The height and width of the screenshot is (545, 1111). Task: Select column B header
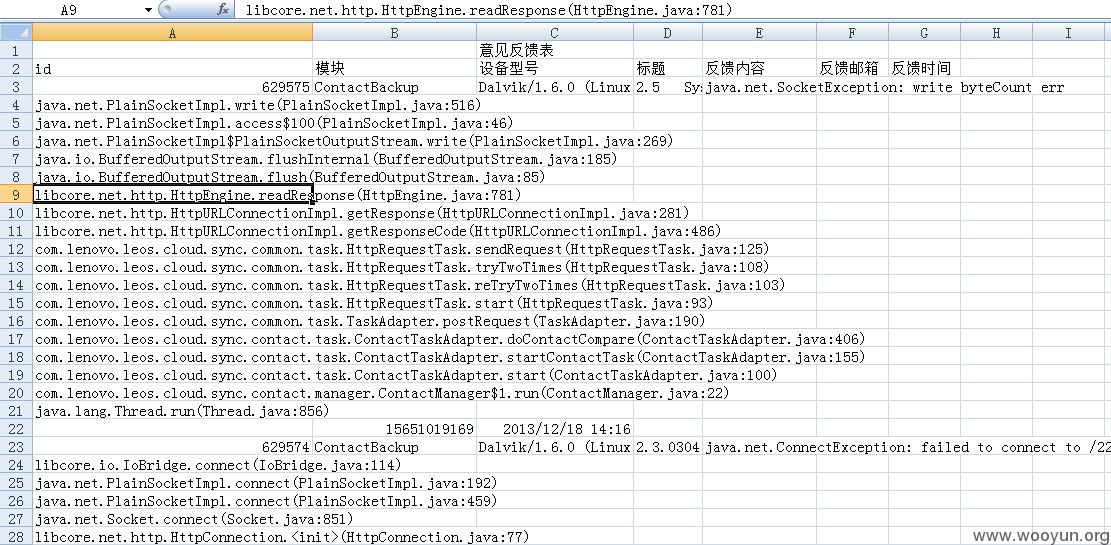tap(395, 33)
